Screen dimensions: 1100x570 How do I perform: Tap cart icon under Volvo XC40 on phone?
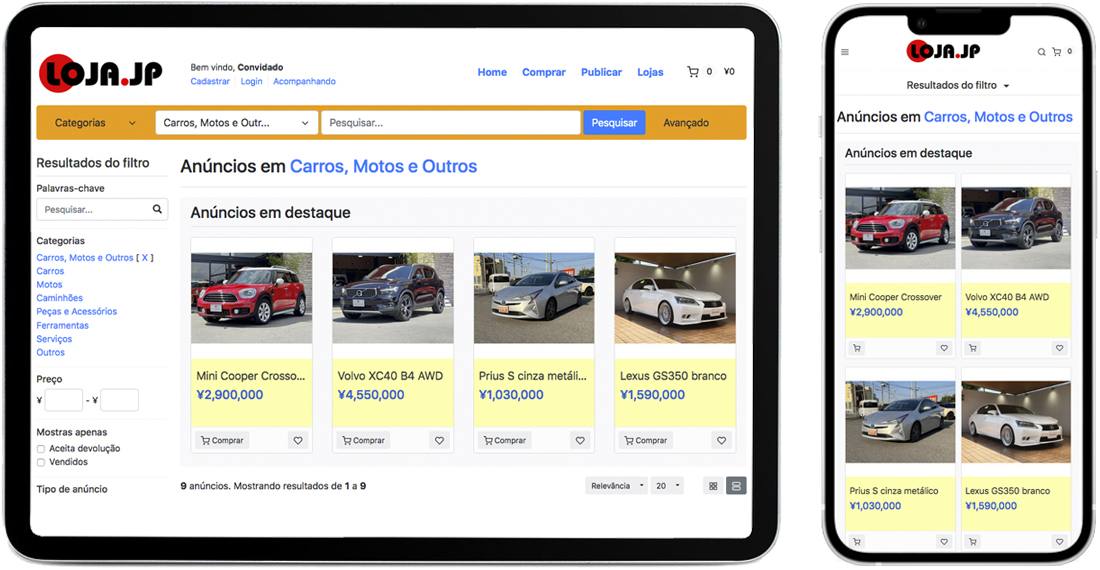972,348
